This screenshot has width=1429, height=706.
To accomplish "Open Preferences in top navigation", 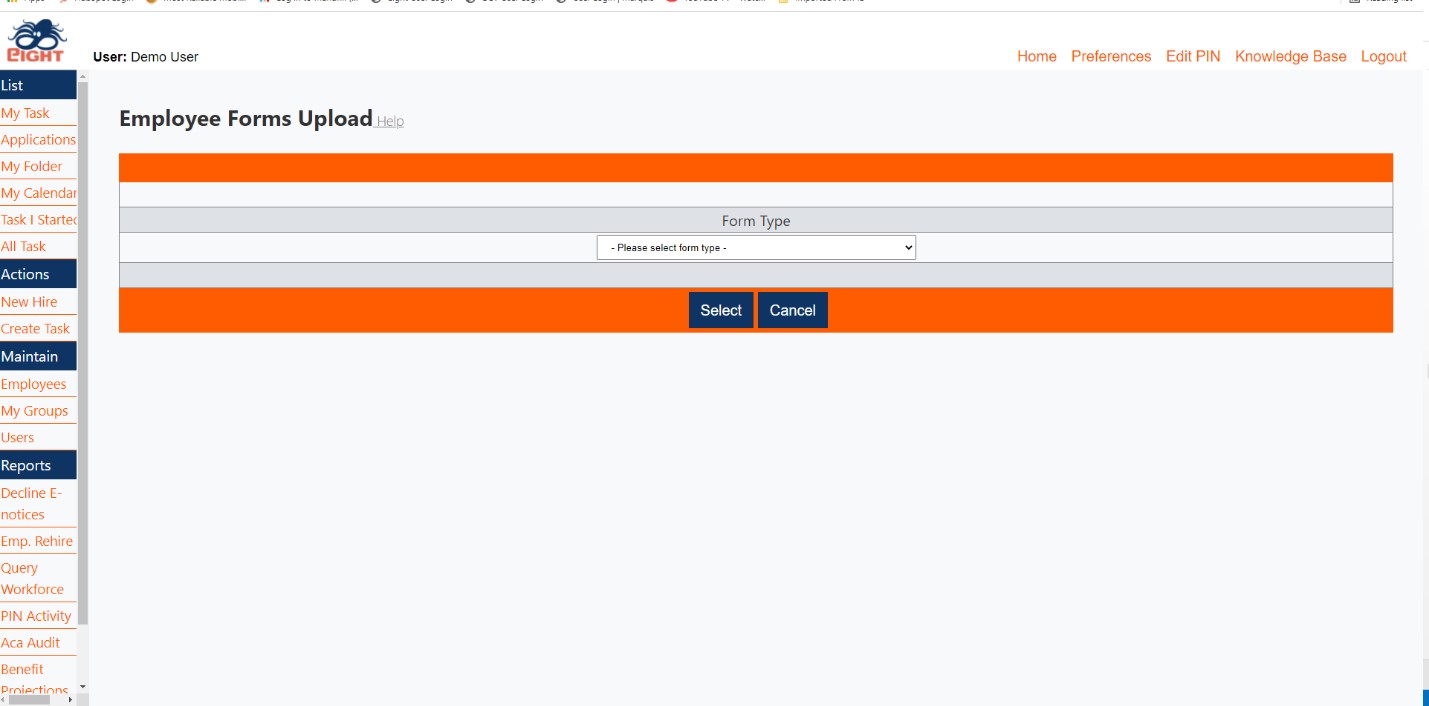I will click(1111, 57).
